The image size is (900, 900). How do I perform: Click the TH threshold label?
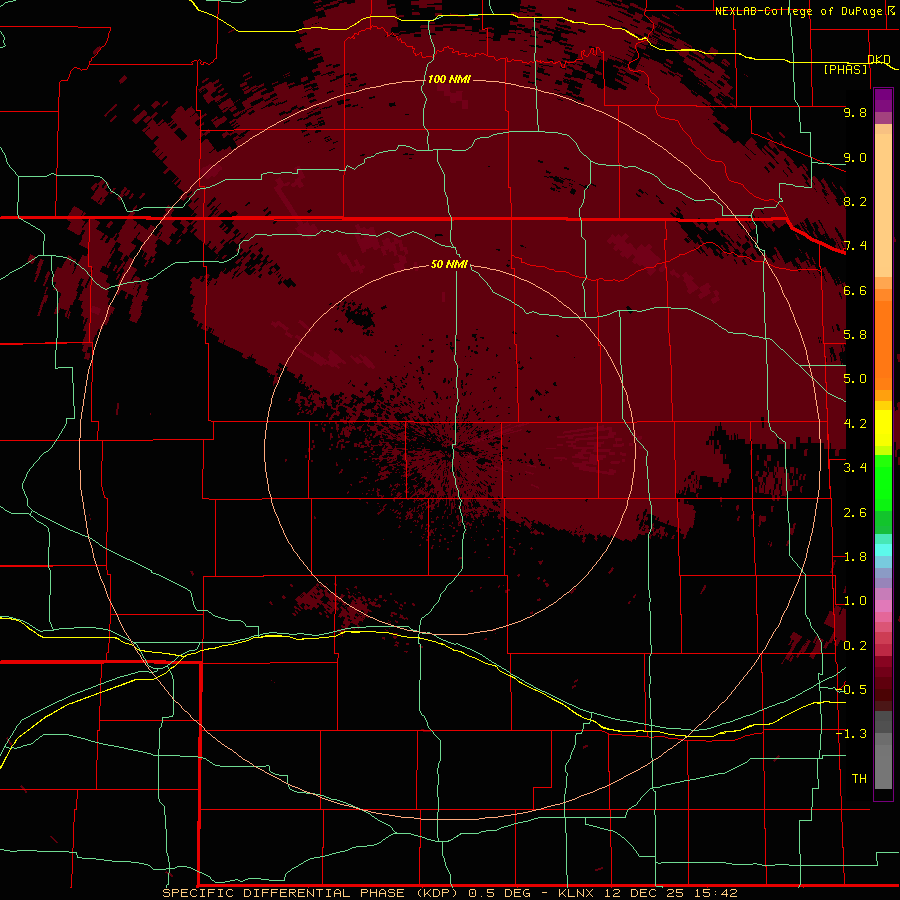(859, 779)
